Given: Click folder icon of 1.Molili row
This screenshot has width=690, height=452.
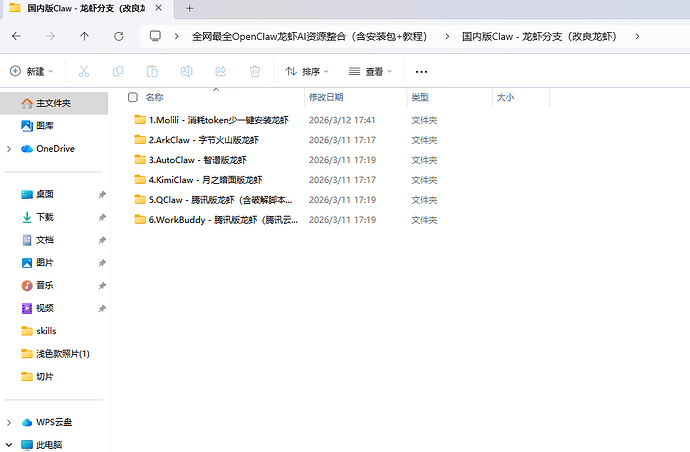Looking at the screenshot, I should [140, 120].
